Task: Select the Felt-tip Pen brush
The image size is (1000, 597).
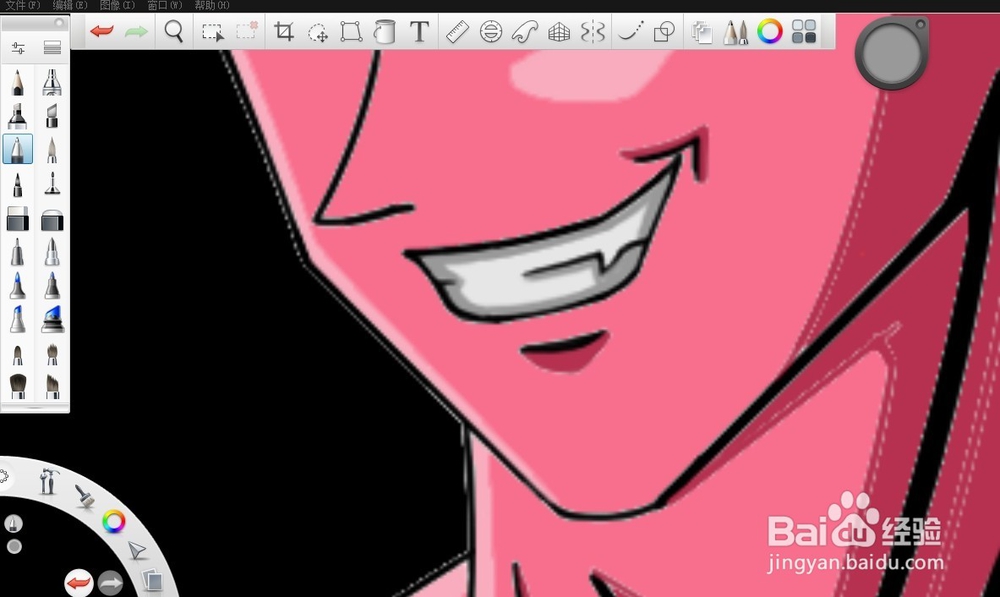Action: (x=17, y=184)
